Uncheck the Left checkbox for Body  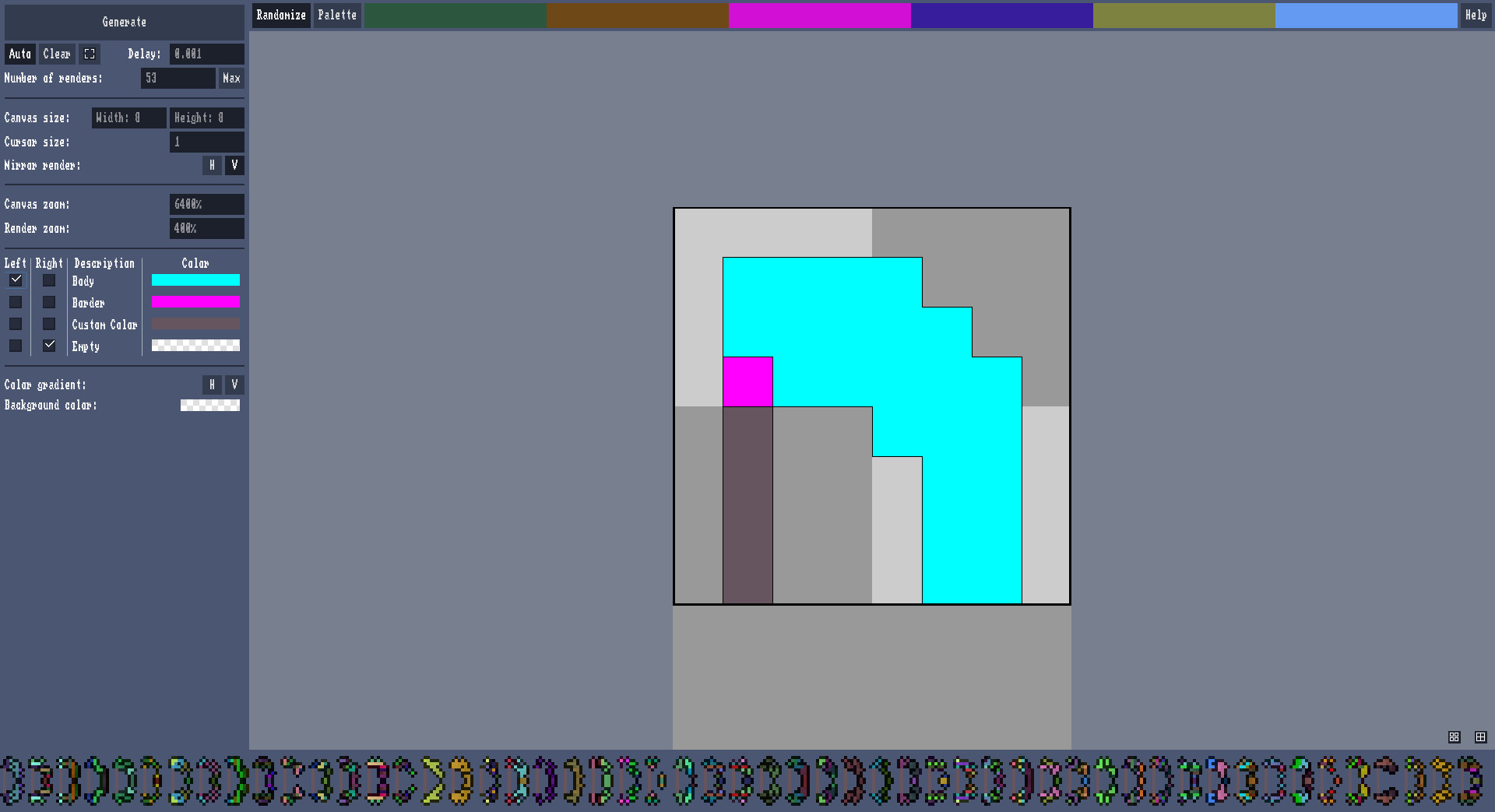click(x=15, y=280)
